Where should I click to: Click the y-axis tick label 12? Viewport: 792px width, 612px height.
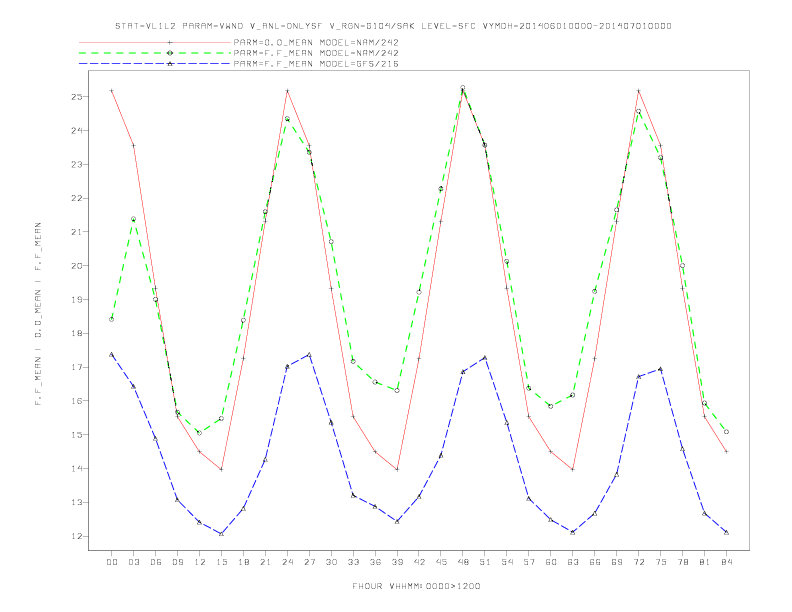(77, 536)
